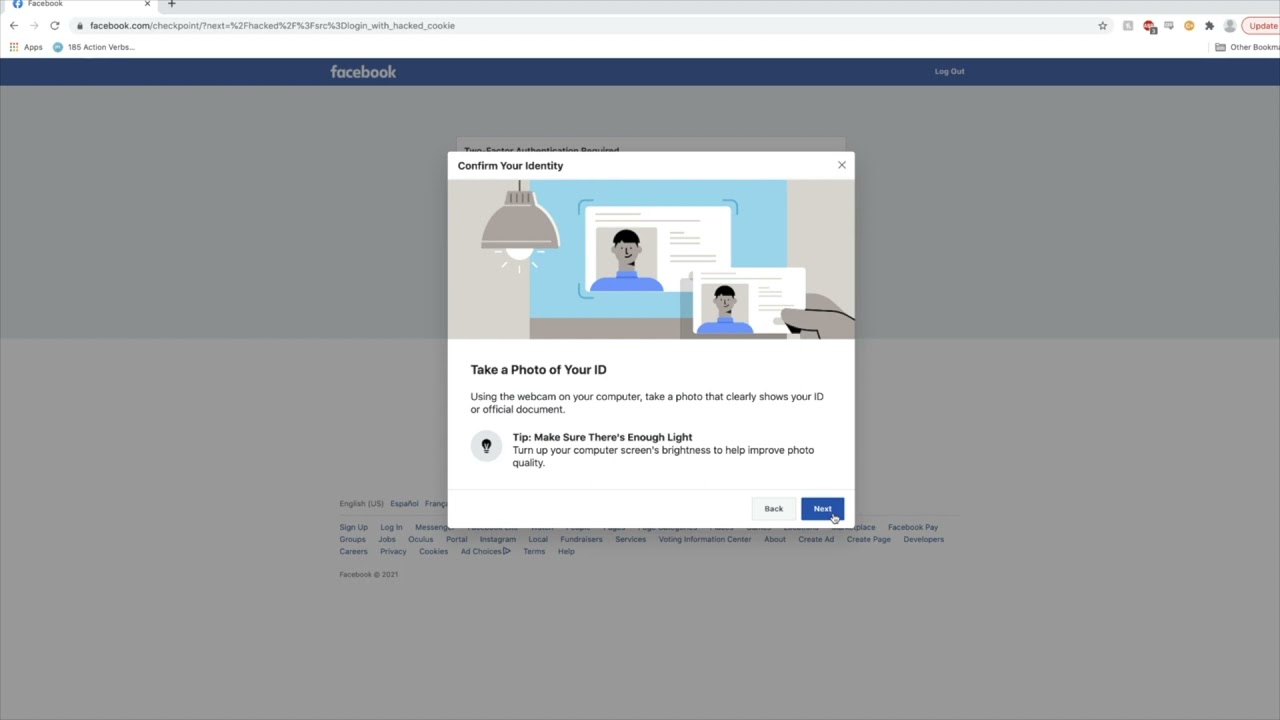Click the Local footer link

[538, 539]
